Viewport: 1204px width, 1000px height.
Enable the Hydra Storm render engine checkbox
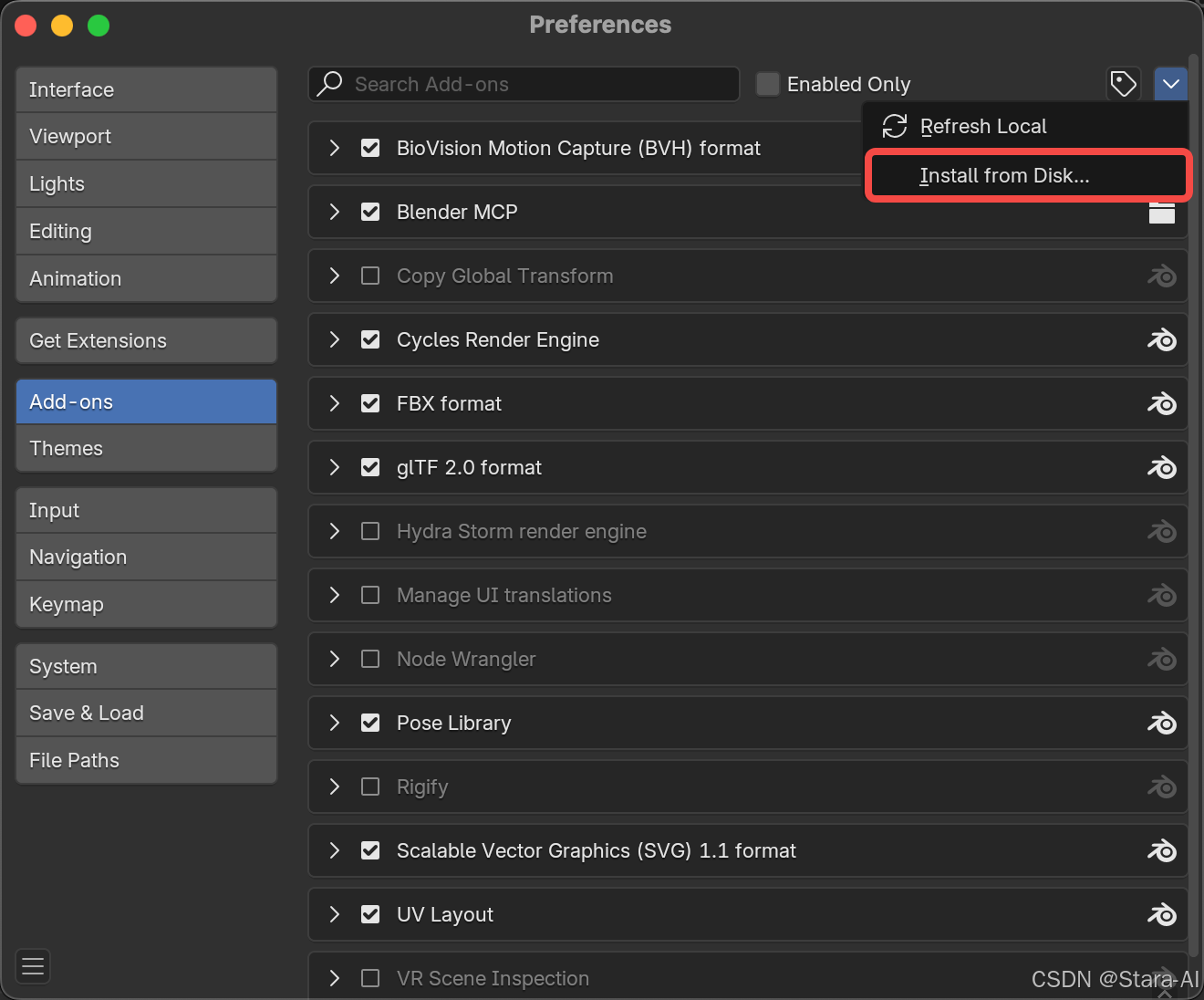(x=370, y=531)
